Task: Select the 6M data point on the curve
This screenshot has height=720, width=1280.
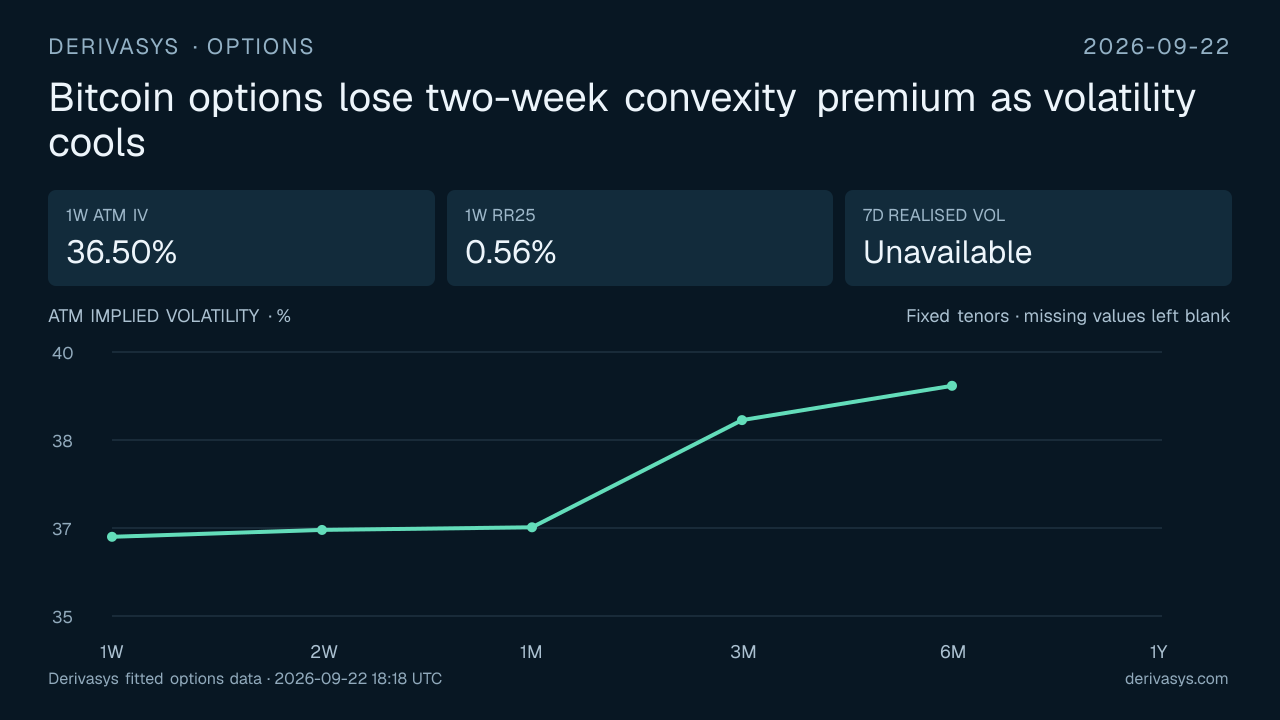Action: (952, 386)
